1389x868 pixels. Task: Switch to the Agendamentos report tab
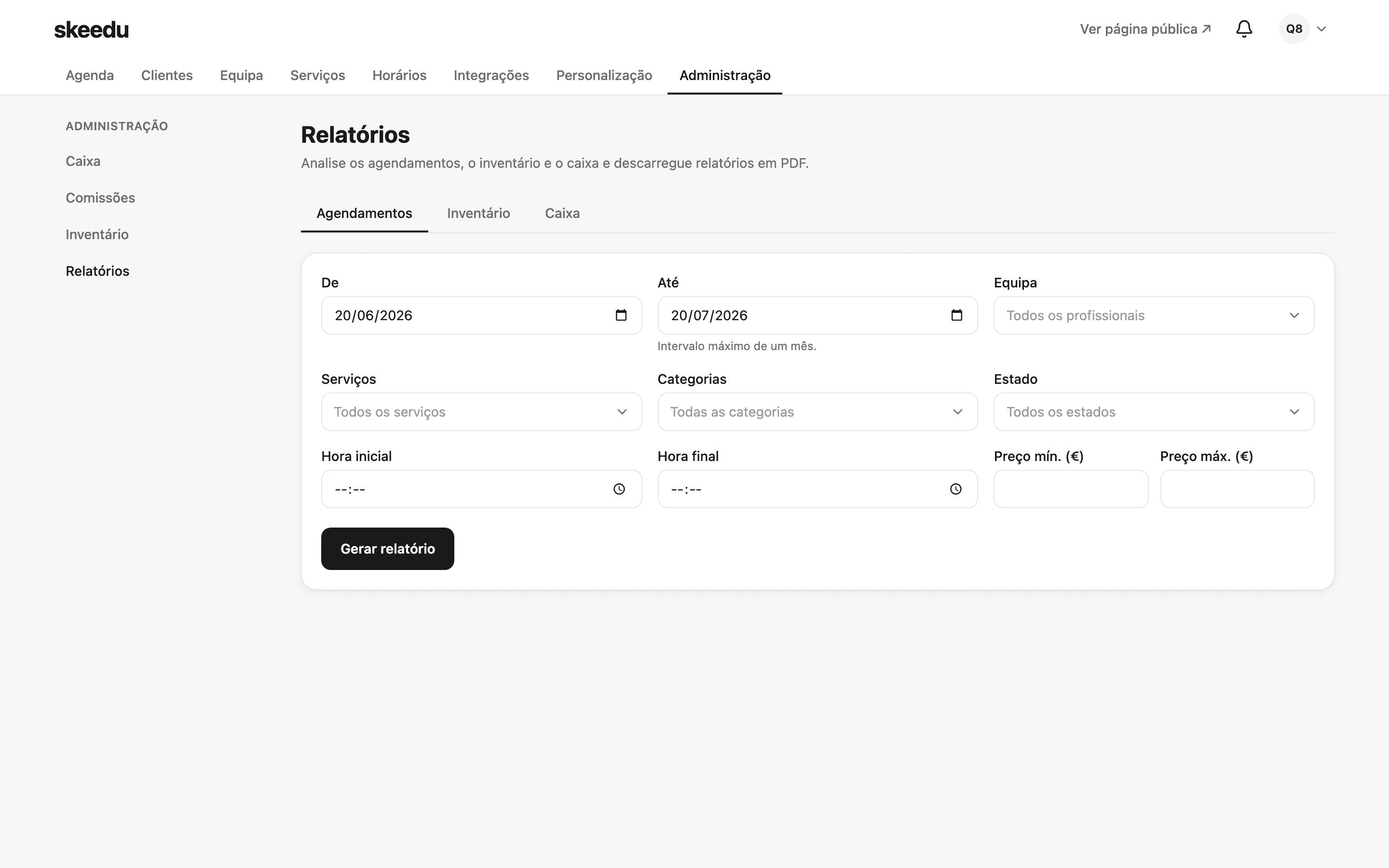click(364, 214)
